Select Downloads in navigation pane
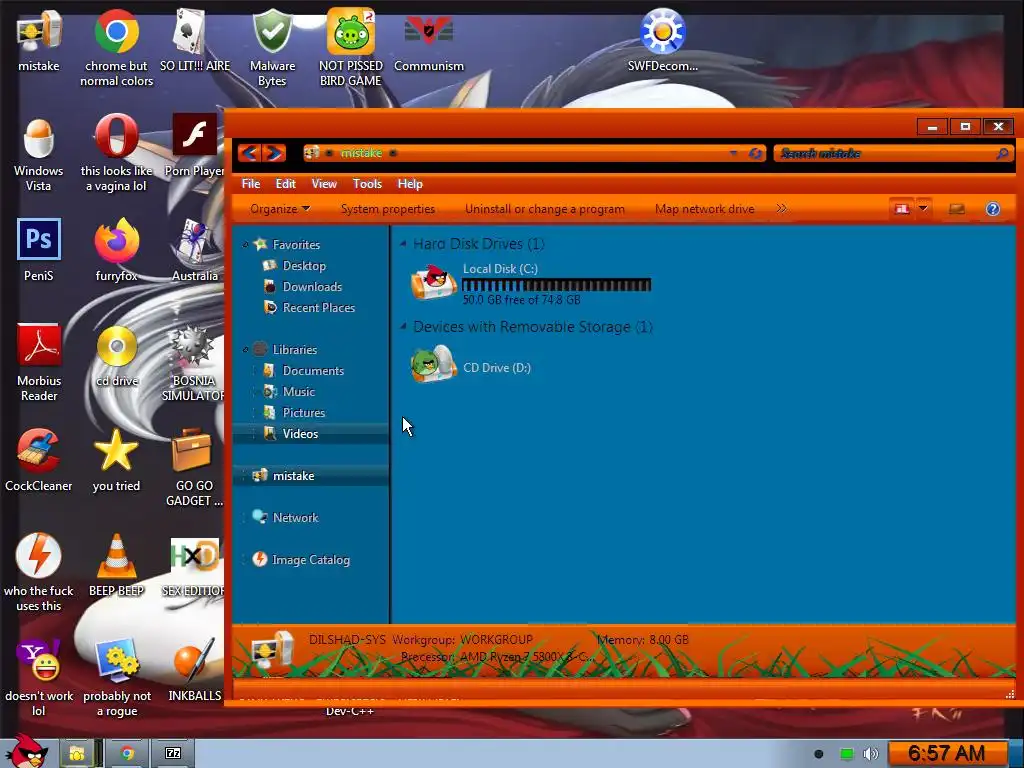 312,287
